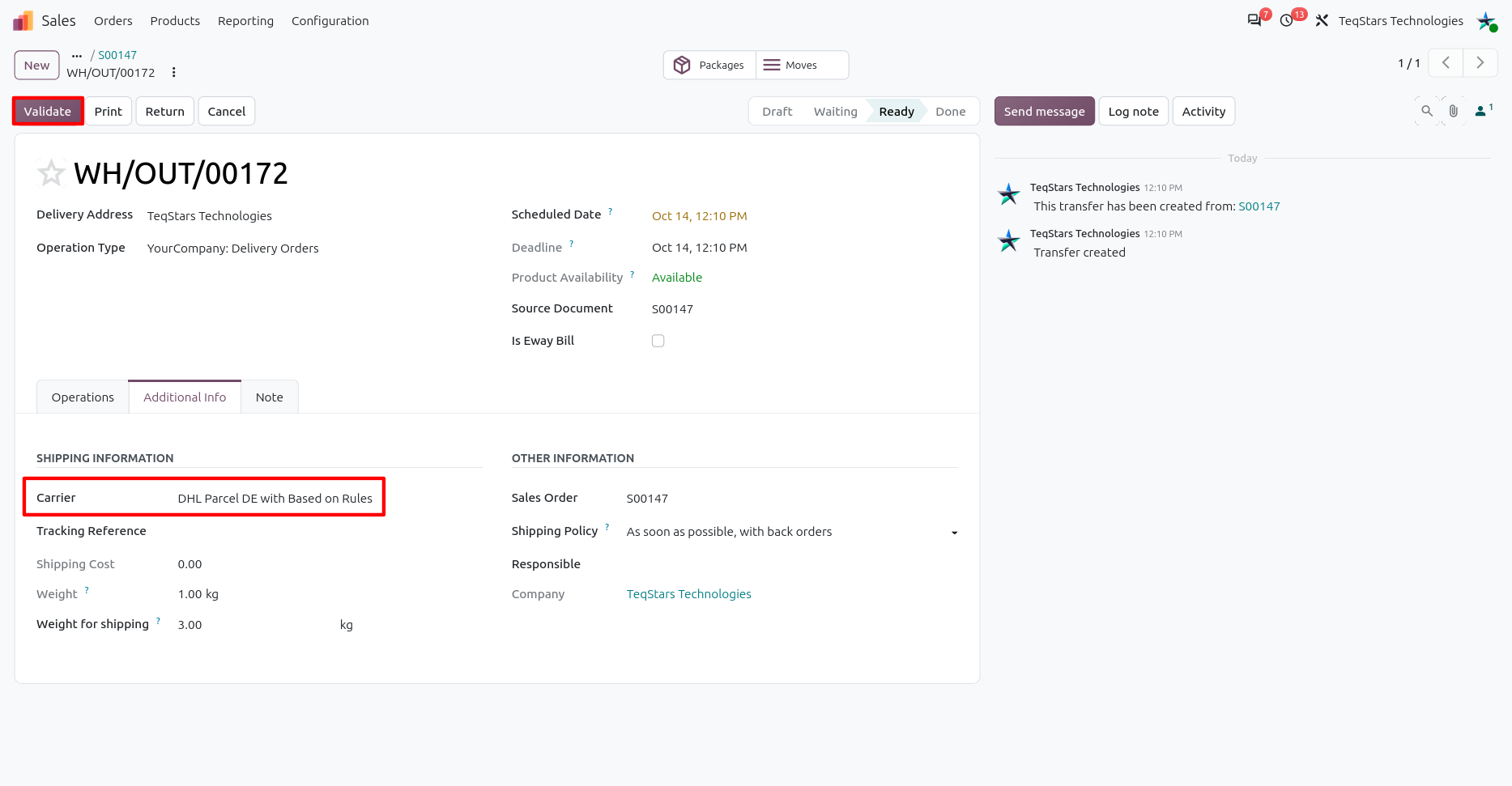Click the Packages box icon
Screen dimensions: 1512x786
coord(682,65)
